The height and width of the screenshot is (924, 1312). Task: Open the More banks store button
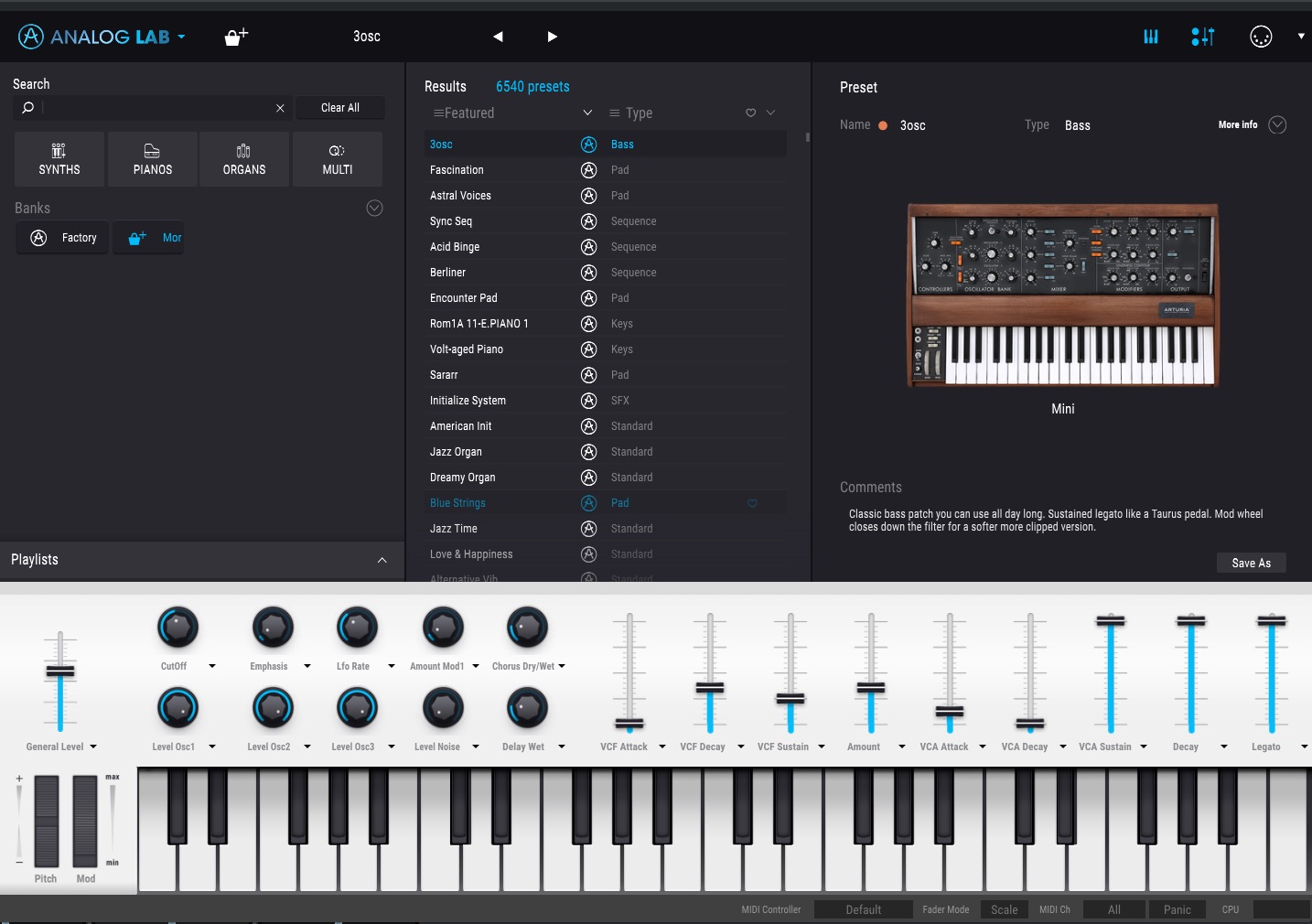(x=149, y=238)
